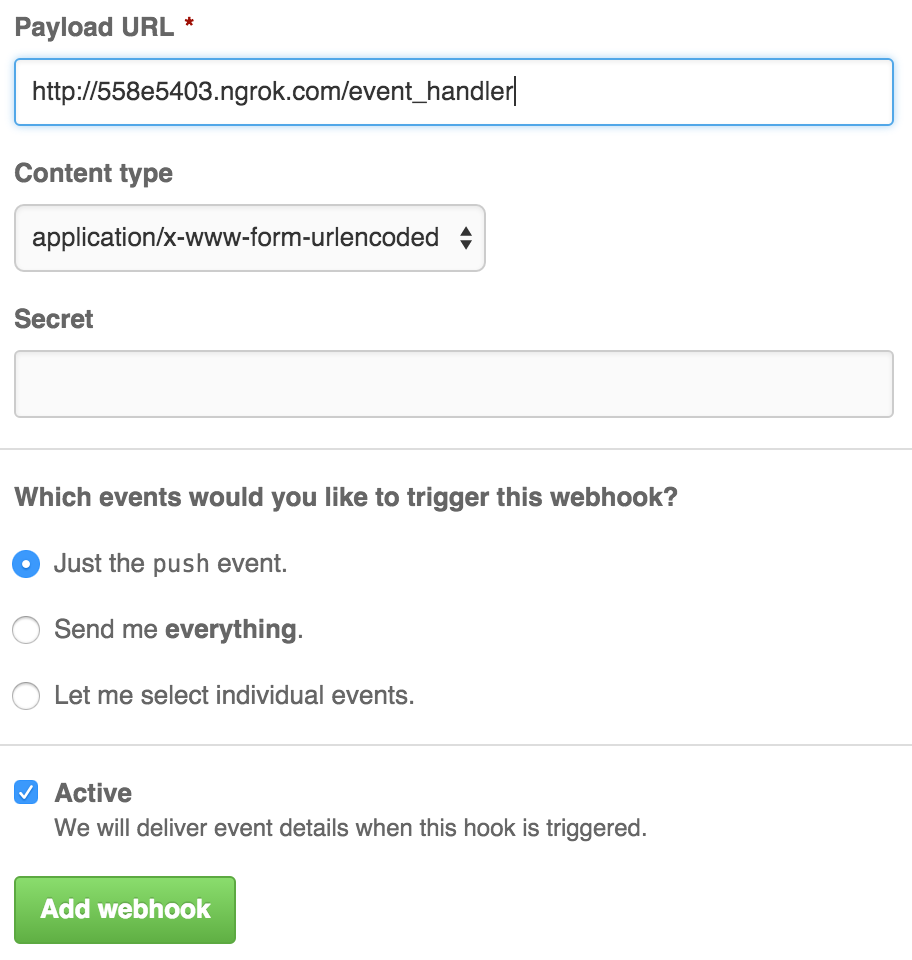
Task: Click inside the Secret field
Action: tap(454, 383)
